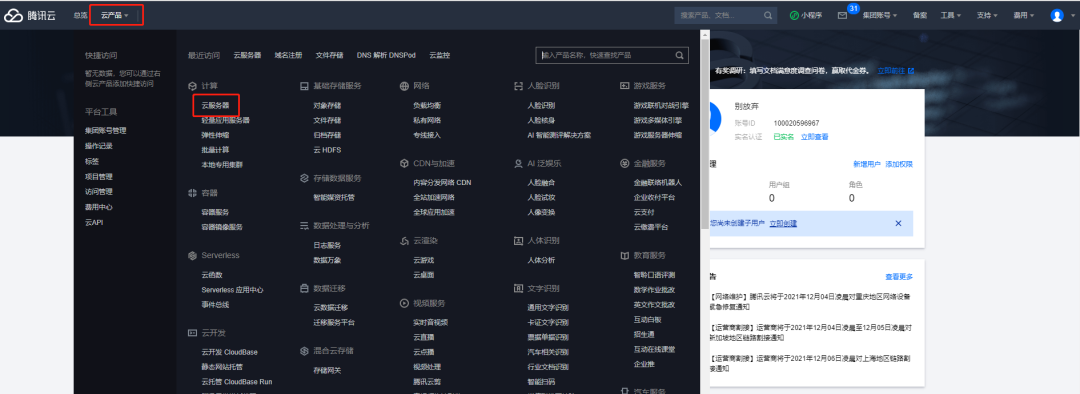1080x394 pixels.
Task: Click the 人体识别 category icon
Action: coord(519,241)
